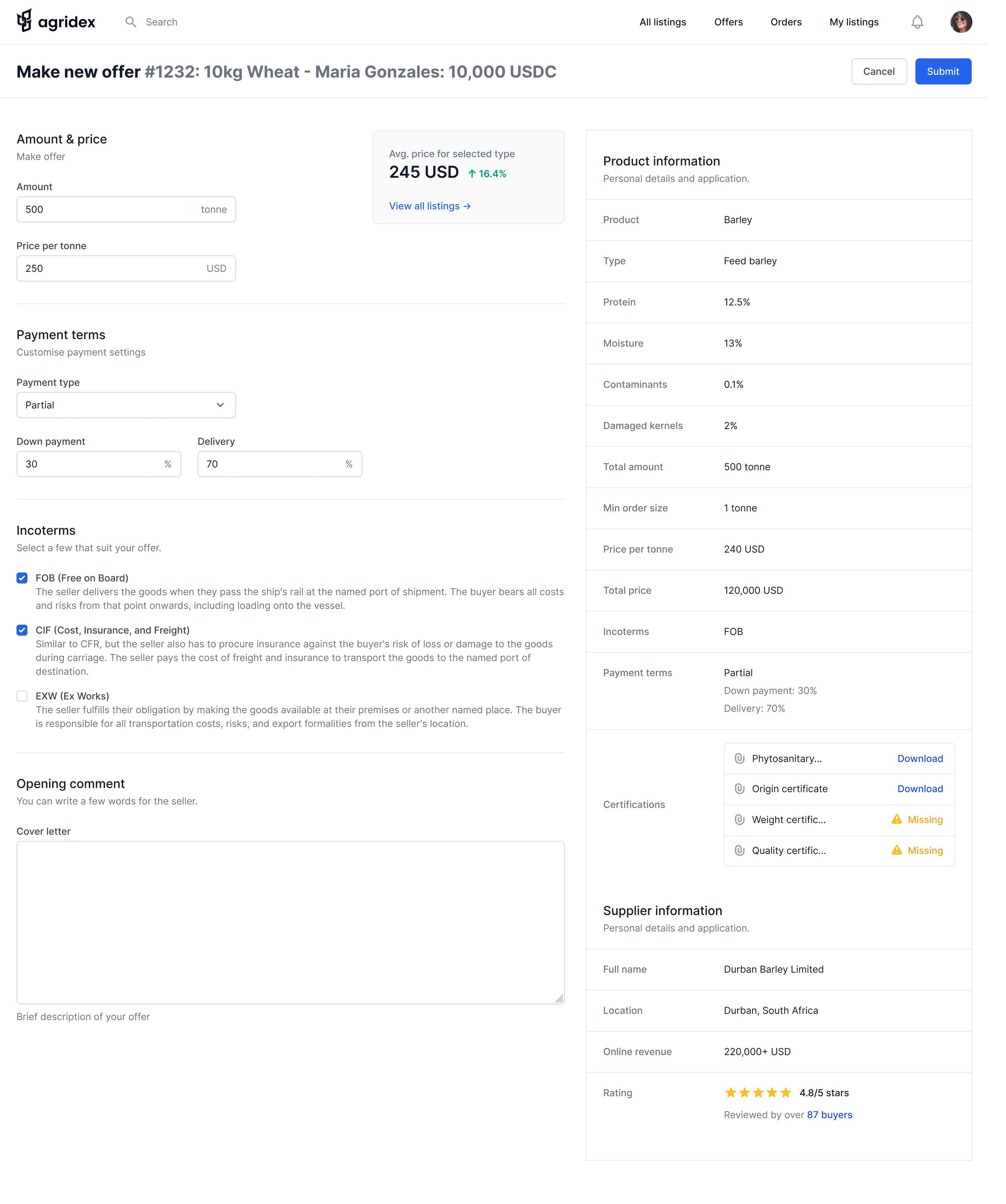Open the My listings menu

pyautogui.click(x=854, y=22)
